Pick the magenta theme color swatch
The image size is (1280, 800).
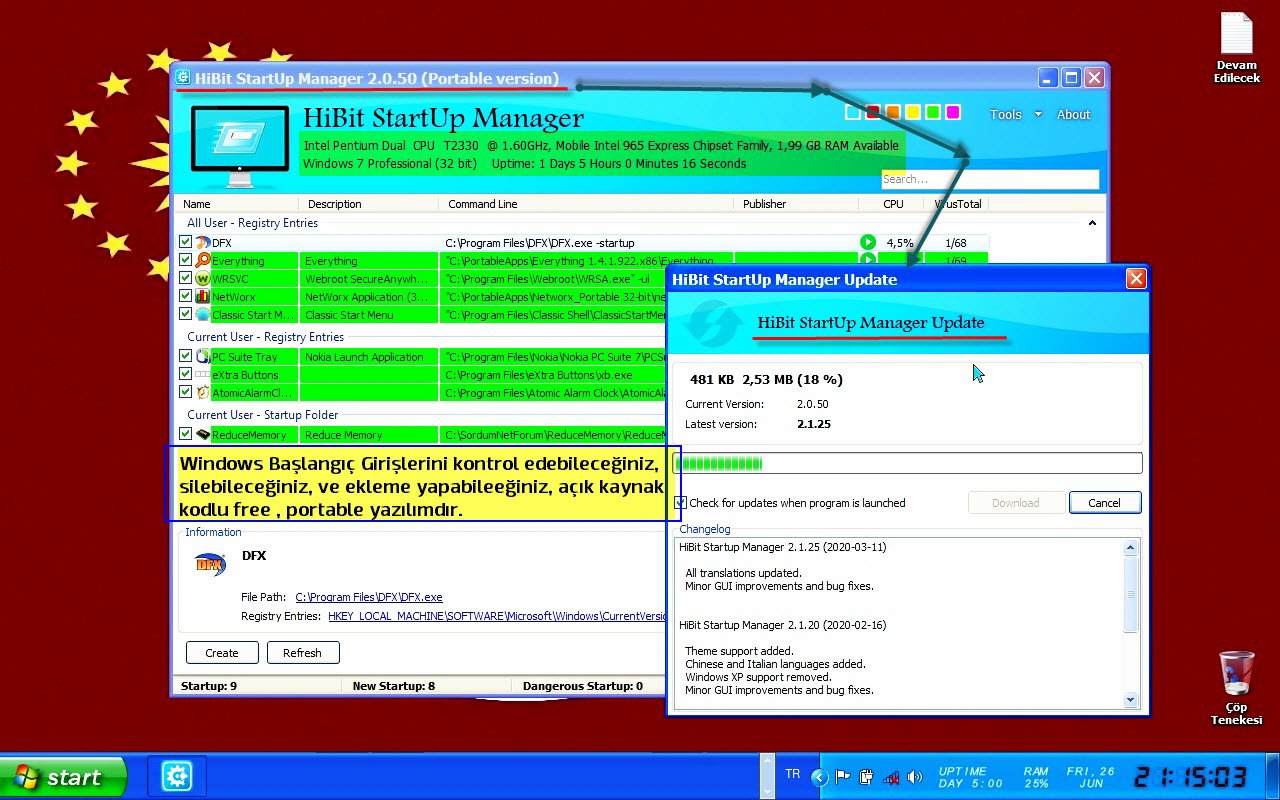953,113
